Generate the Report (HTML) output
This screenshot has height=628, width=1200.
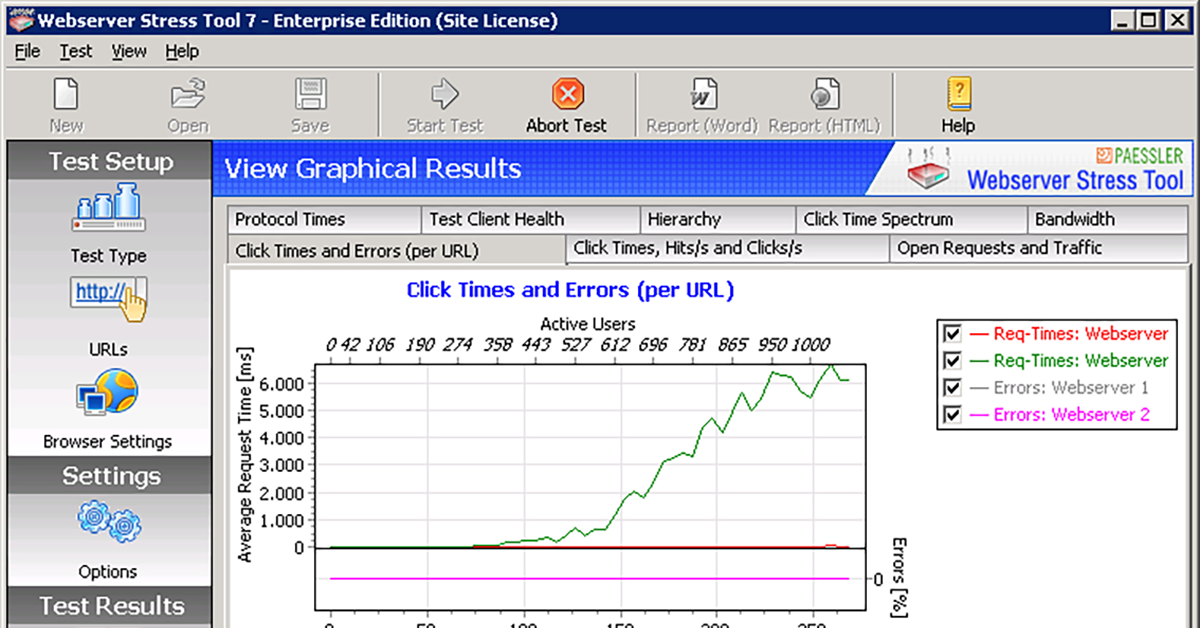point(824,105)
